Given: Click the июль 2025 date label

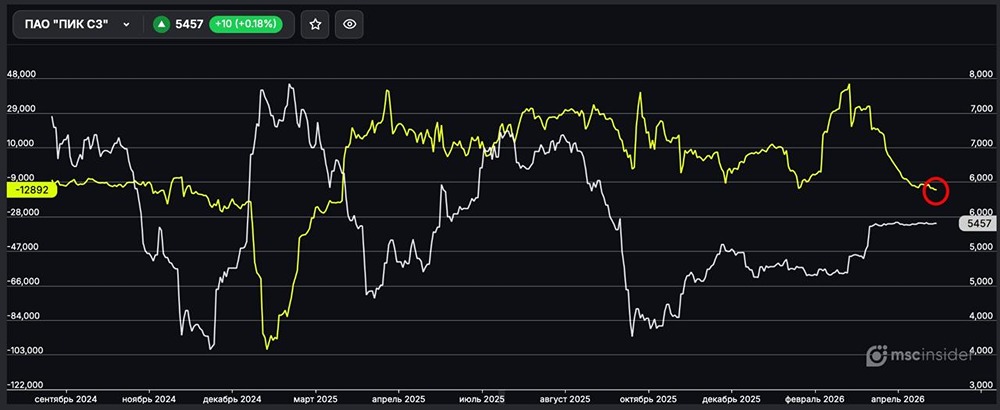Looking at the screenshot, I should click(482, 399).
